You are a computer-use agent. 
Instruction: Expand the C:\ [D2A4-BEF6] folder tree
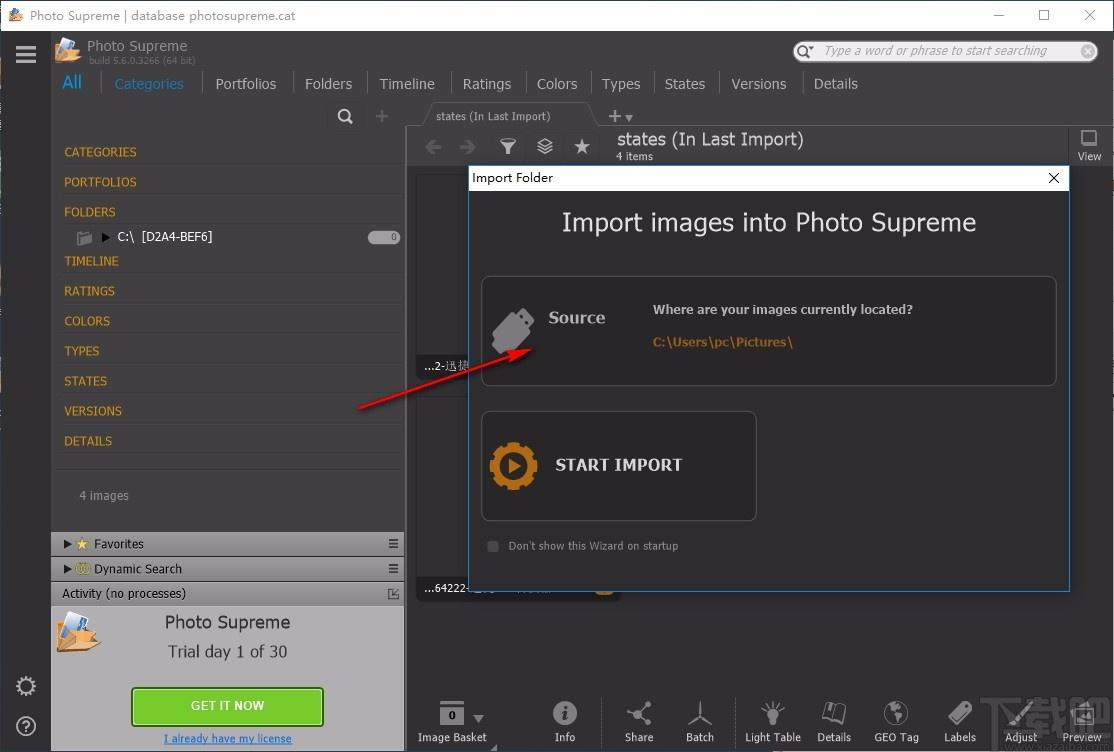pyautogui.click(x=106, y=237)
